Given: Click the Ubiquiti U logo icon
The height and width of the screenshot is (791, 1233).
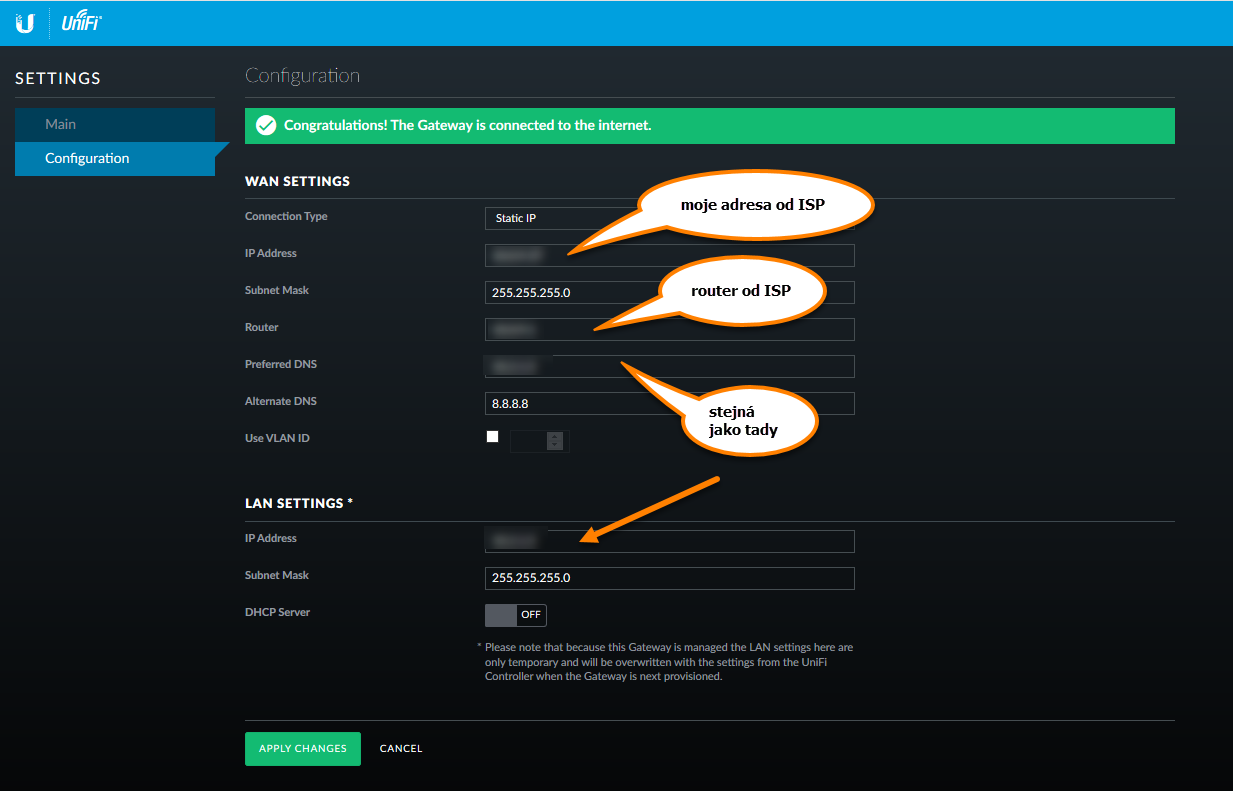Looking at the screenshot, I should pyautogui.click(x=25, y=23).
